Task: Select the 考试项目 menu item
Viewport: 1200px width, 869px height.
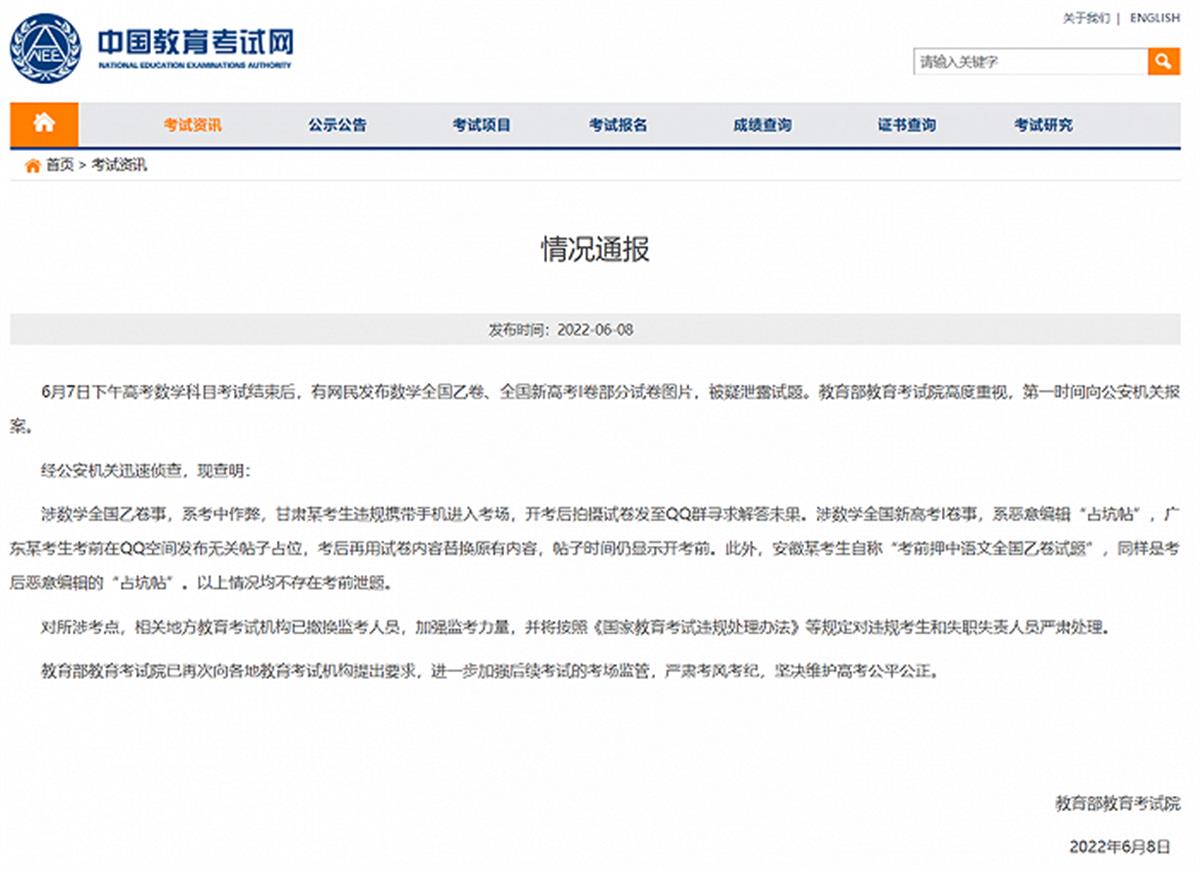Action: click(481, 124)
